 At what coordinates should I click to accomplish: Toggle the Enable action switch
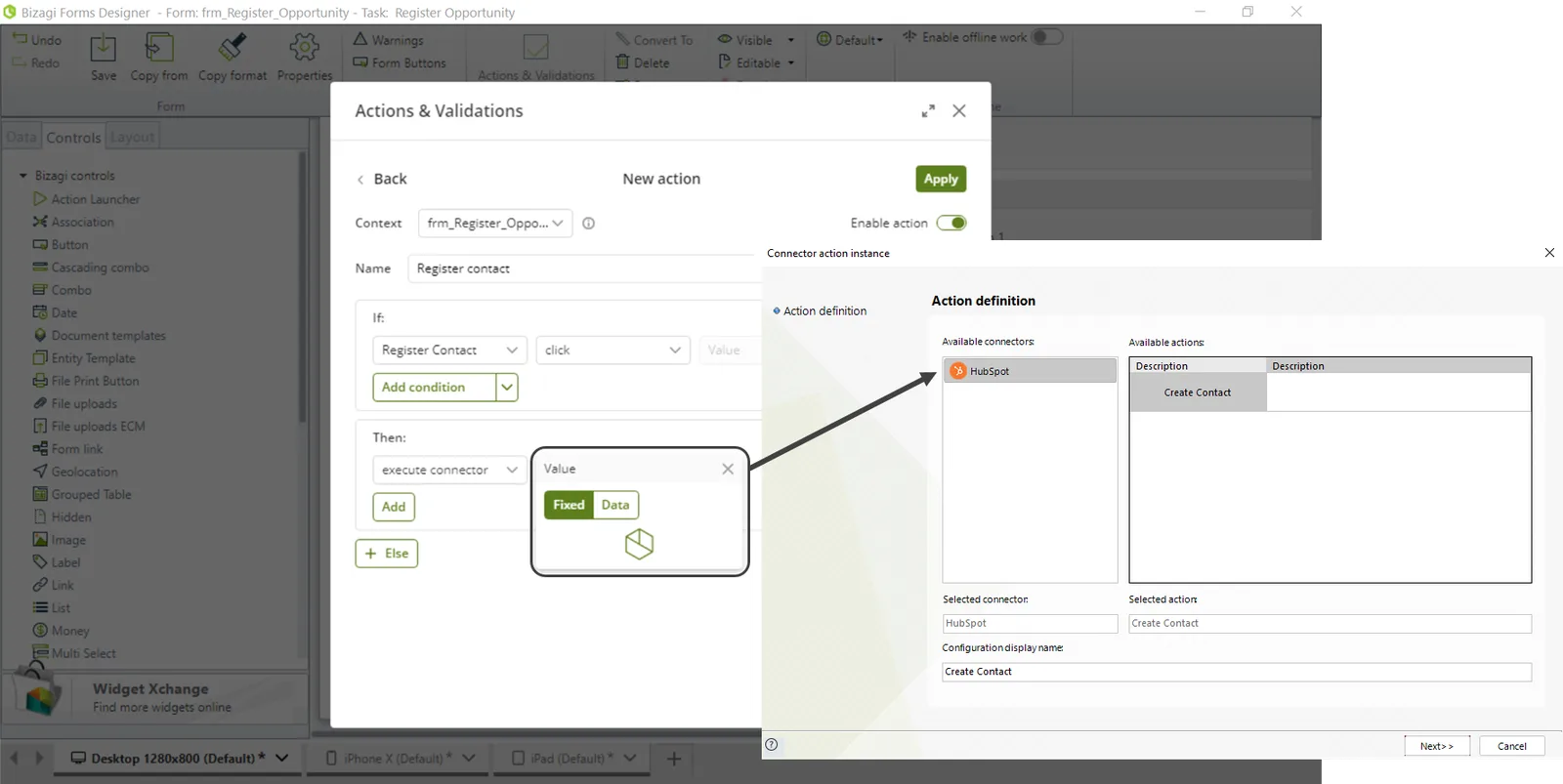coord(951,223)
